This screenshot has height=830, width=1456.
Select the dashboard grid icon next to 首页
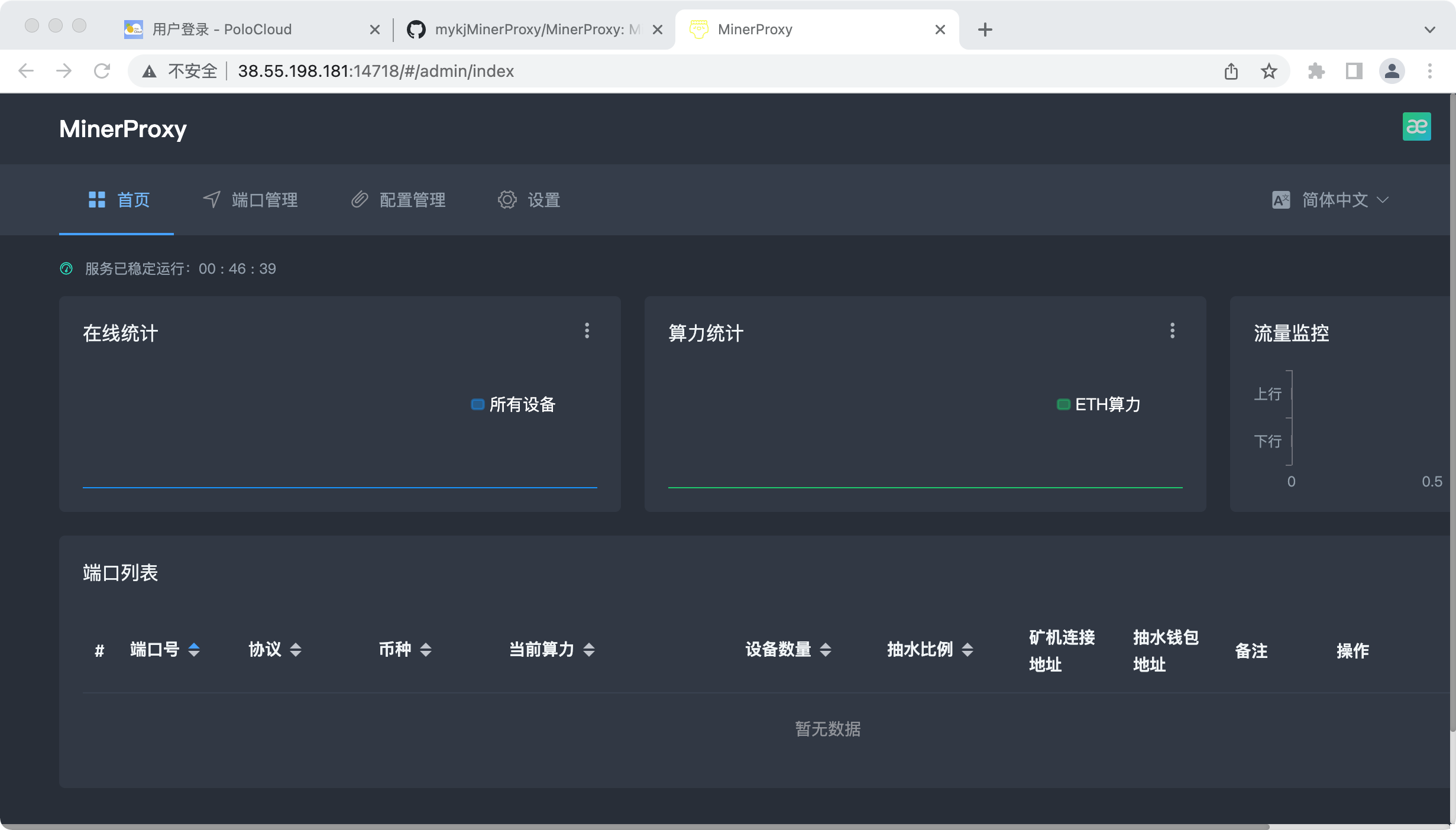tap(97, 200)
